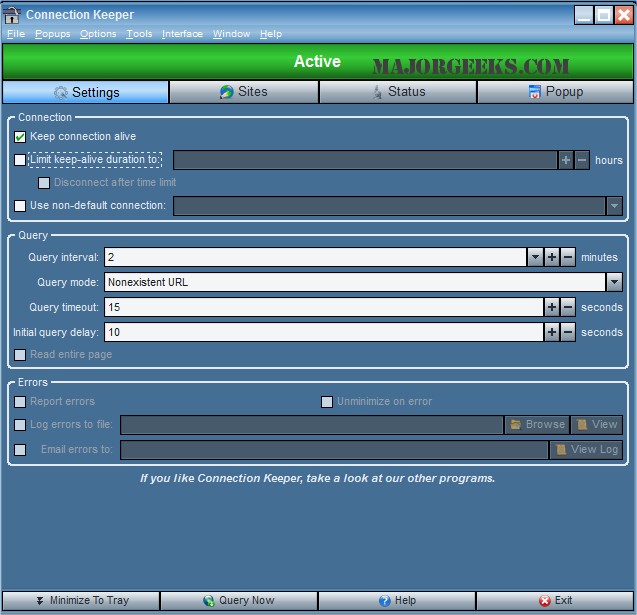Decrease keep-alive duration hours with minus

582,160
